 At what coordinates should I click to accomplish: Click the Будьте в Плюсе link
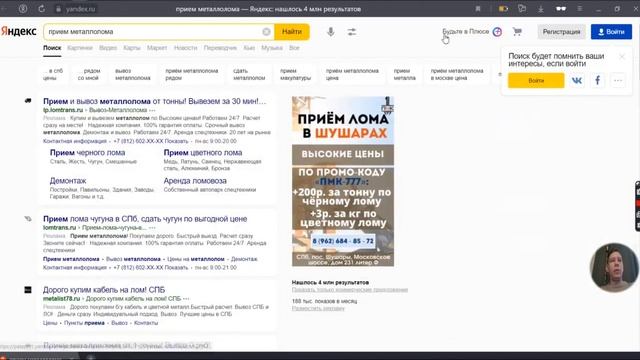466,31
